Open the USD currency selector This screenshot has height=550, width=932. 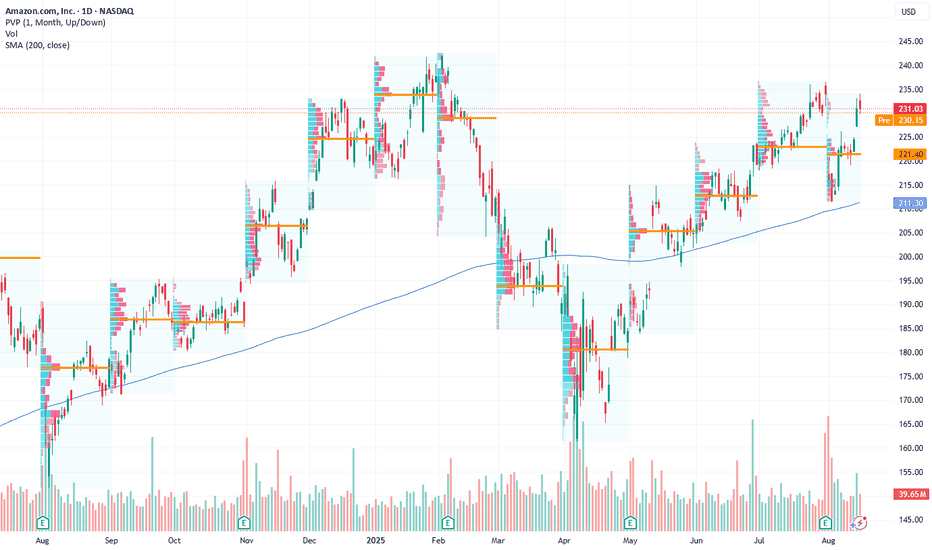tap(908, 11)
